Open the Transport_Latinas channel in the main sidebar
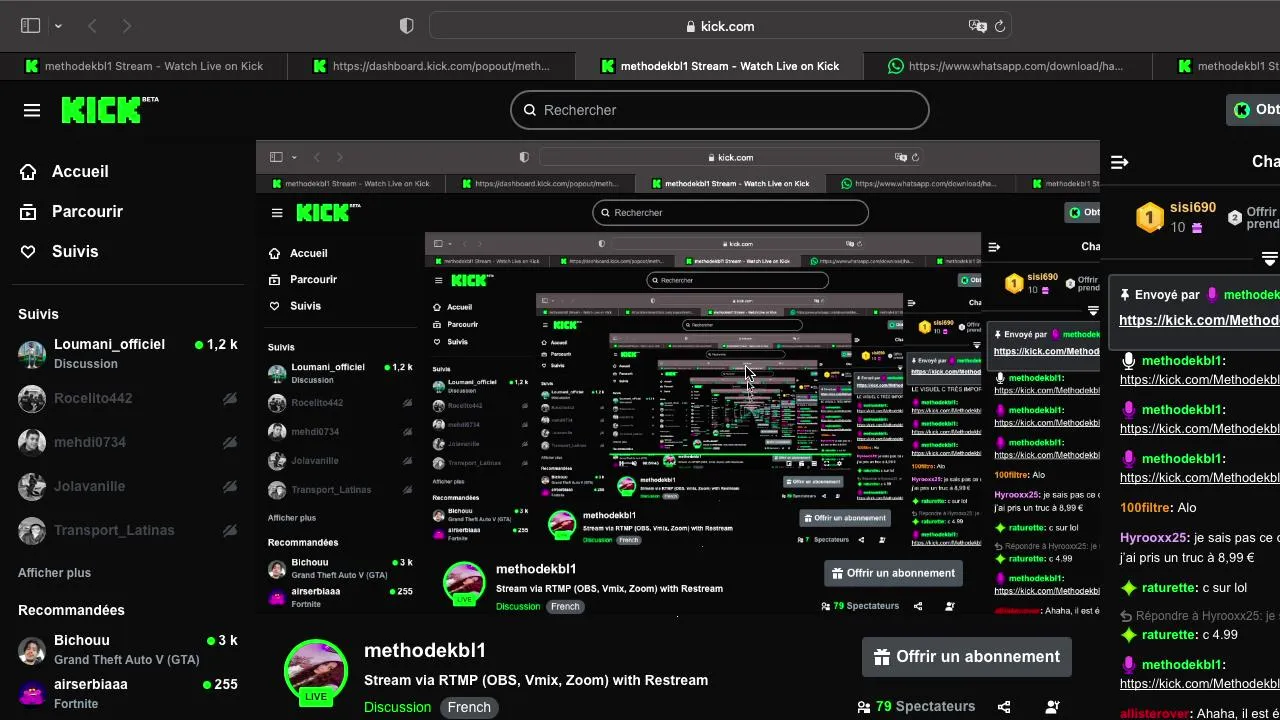1280x720 pixels. tap(128, 530)
